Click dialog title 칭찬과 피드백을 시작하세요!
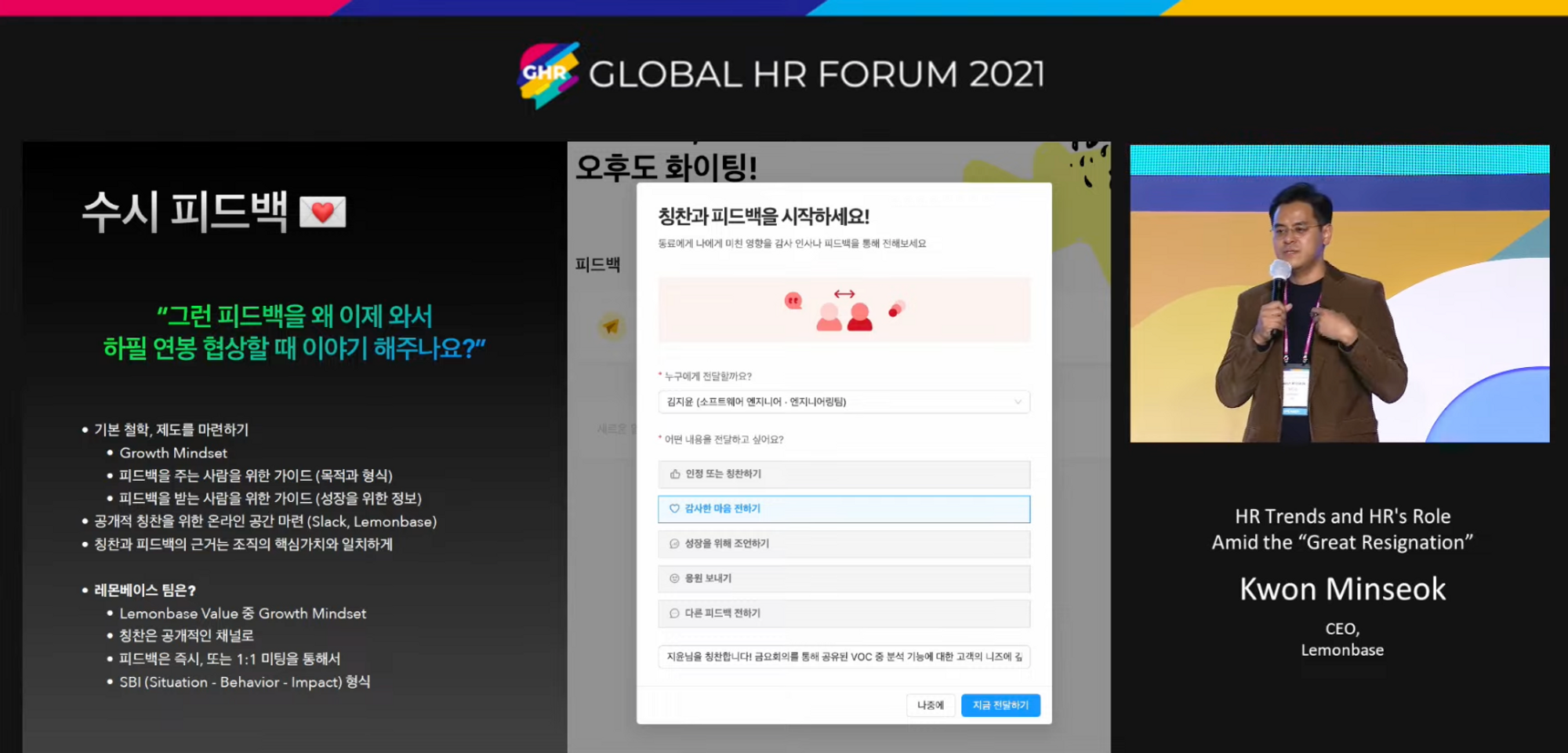This screenshot has width=1568, height=753. [764, 216]
